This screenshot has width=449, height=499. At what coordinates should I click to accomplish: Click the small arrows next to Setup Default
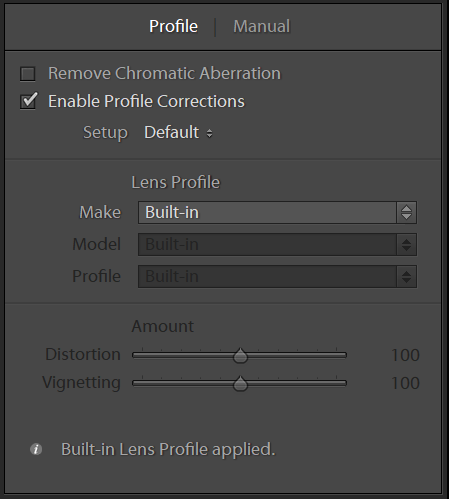point(209,134)
